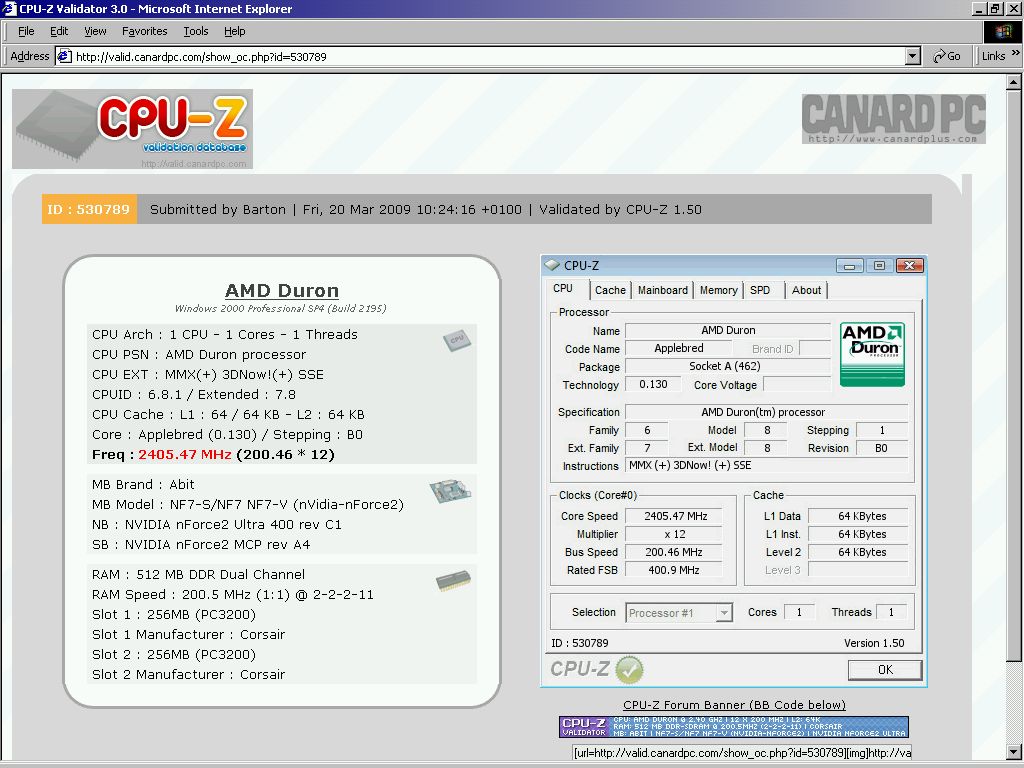Open the Favorites menu

click(144, 31)
